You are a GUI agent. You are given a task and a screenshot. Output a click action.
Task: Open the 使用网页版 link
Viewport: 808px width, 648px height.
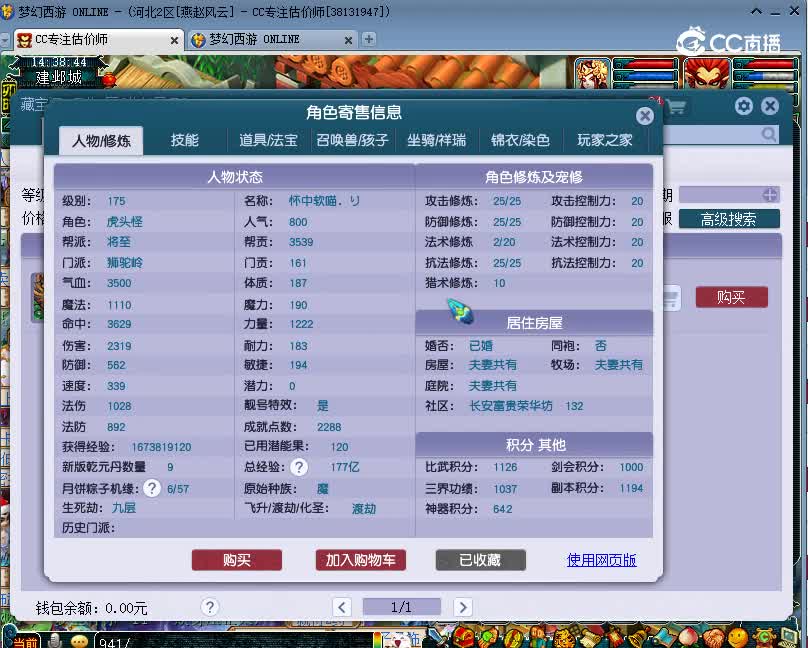click(x=601, y=560)
